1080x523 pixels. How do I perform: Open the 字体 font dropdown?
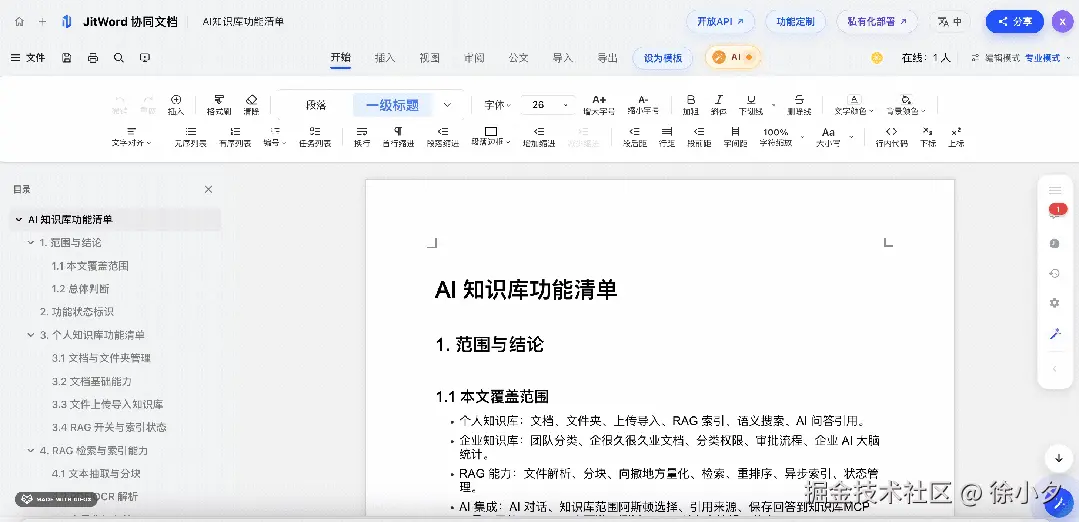497,105
